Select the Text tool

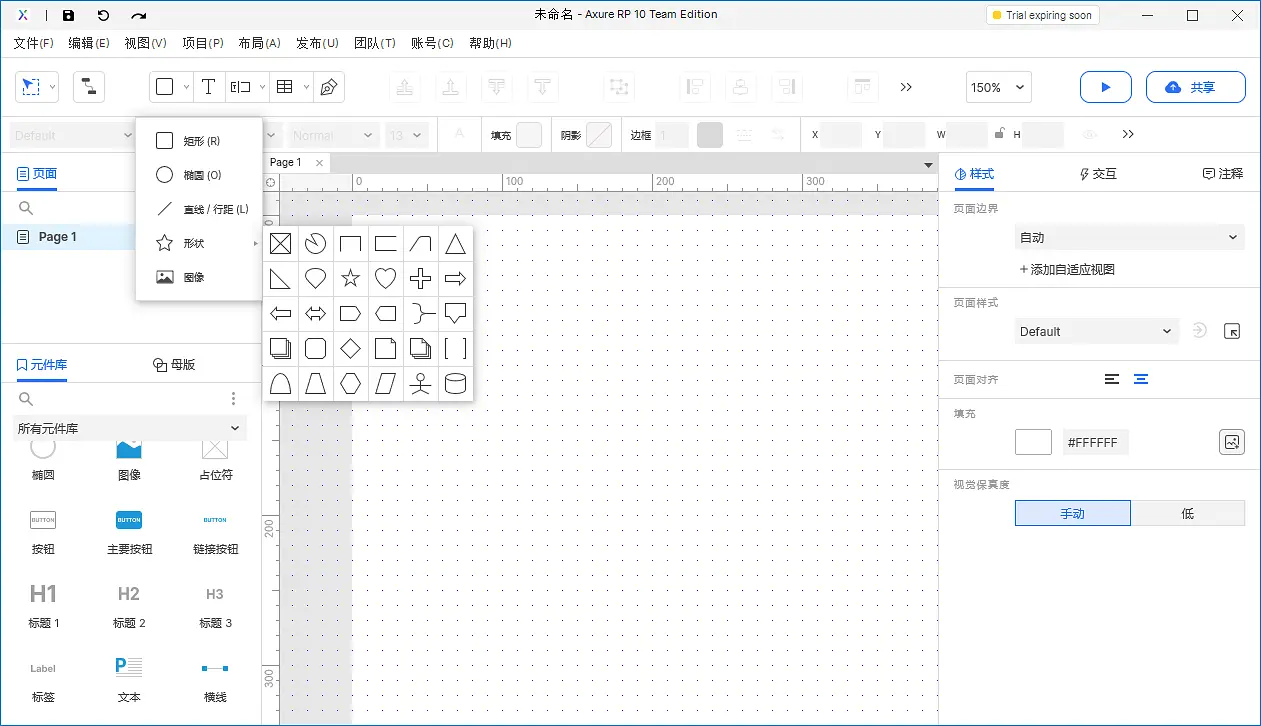tap(209, 86)
